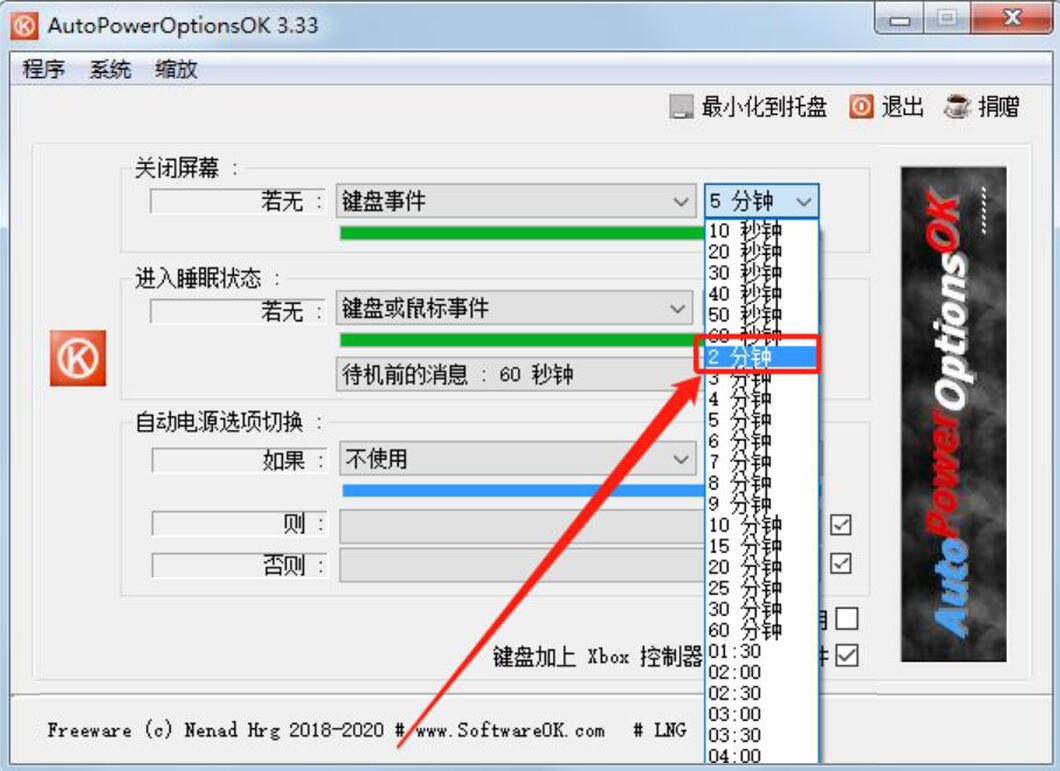Screen dimensions: 1060x771
Task: Choose 9 分钟 in the list
Action: [761, 504]
